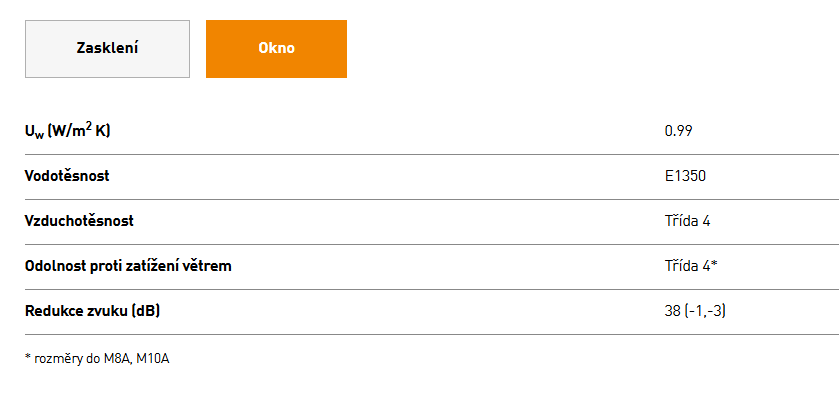Select the orange Okno tab
Viewport: 839px width, 394px height.
pyautogui.click(x=276, y=49)
